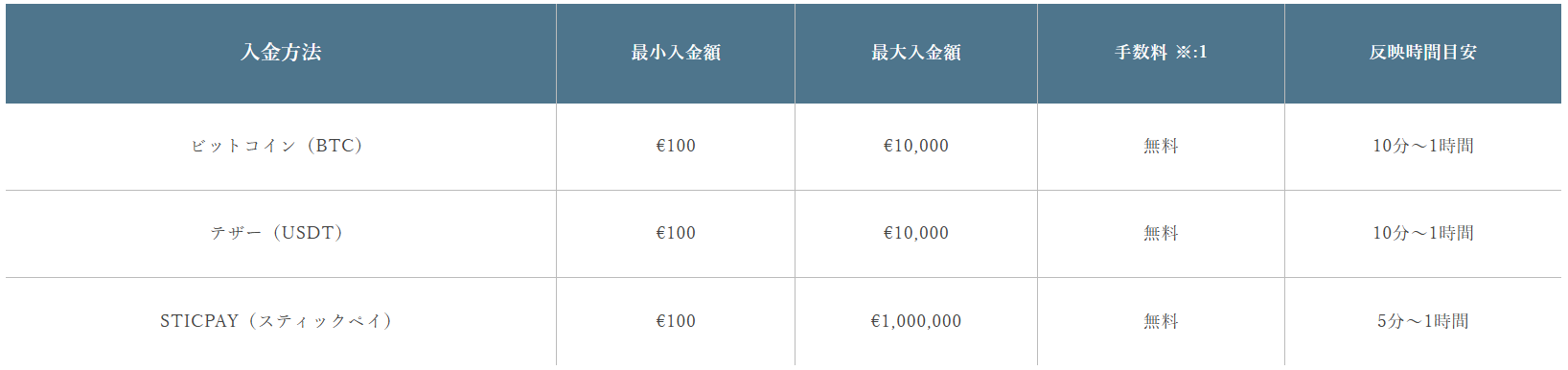
Task: Click 無料 fee in STICPAY row
Action: click(1161, 321)
